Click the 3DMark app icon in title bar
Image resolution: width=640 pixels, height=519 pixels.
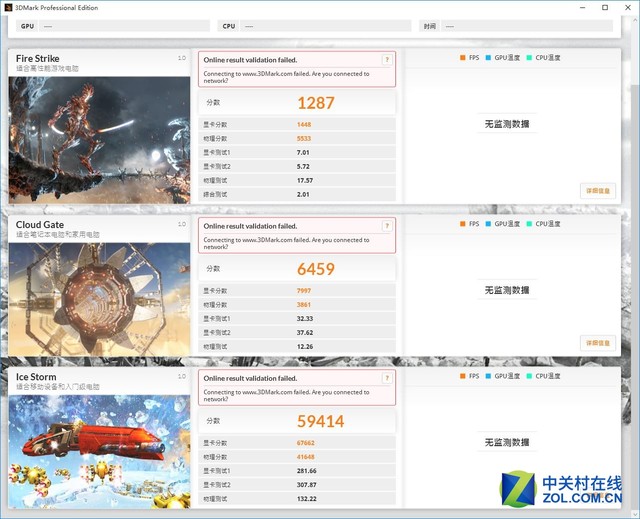8,7
